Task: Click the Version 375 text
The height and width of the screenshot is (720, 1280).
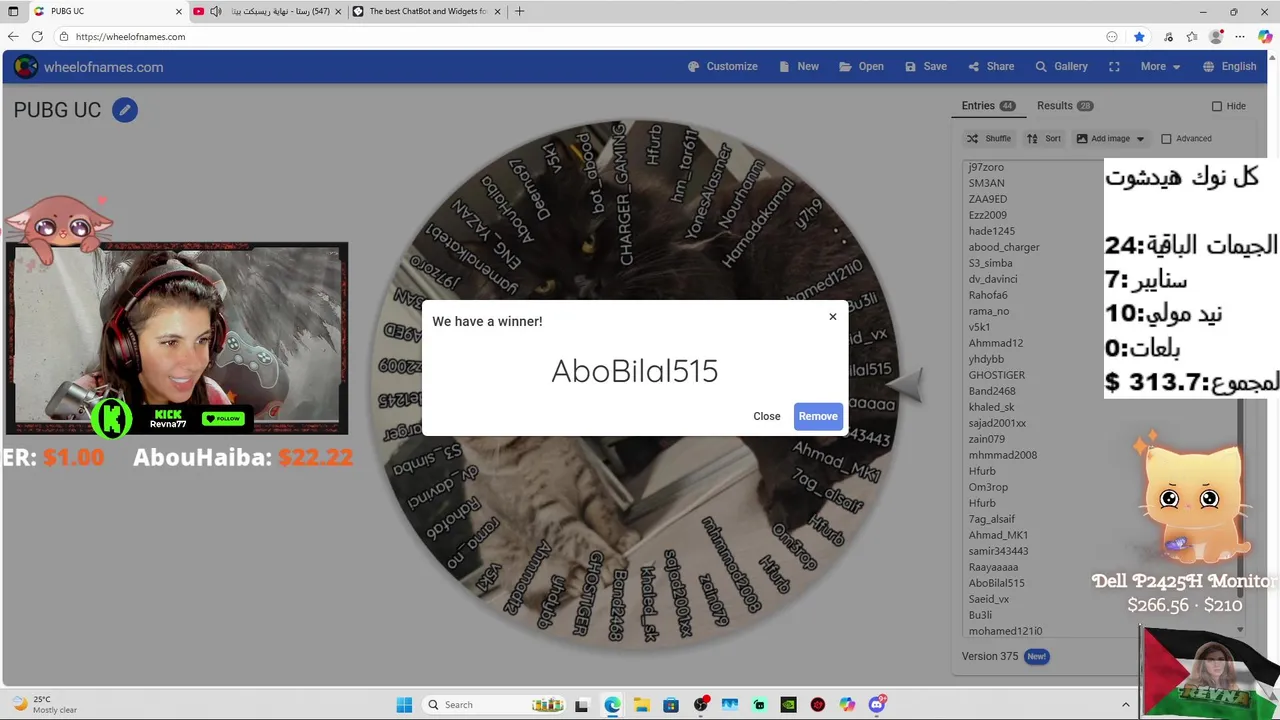Action: [989, 657]
